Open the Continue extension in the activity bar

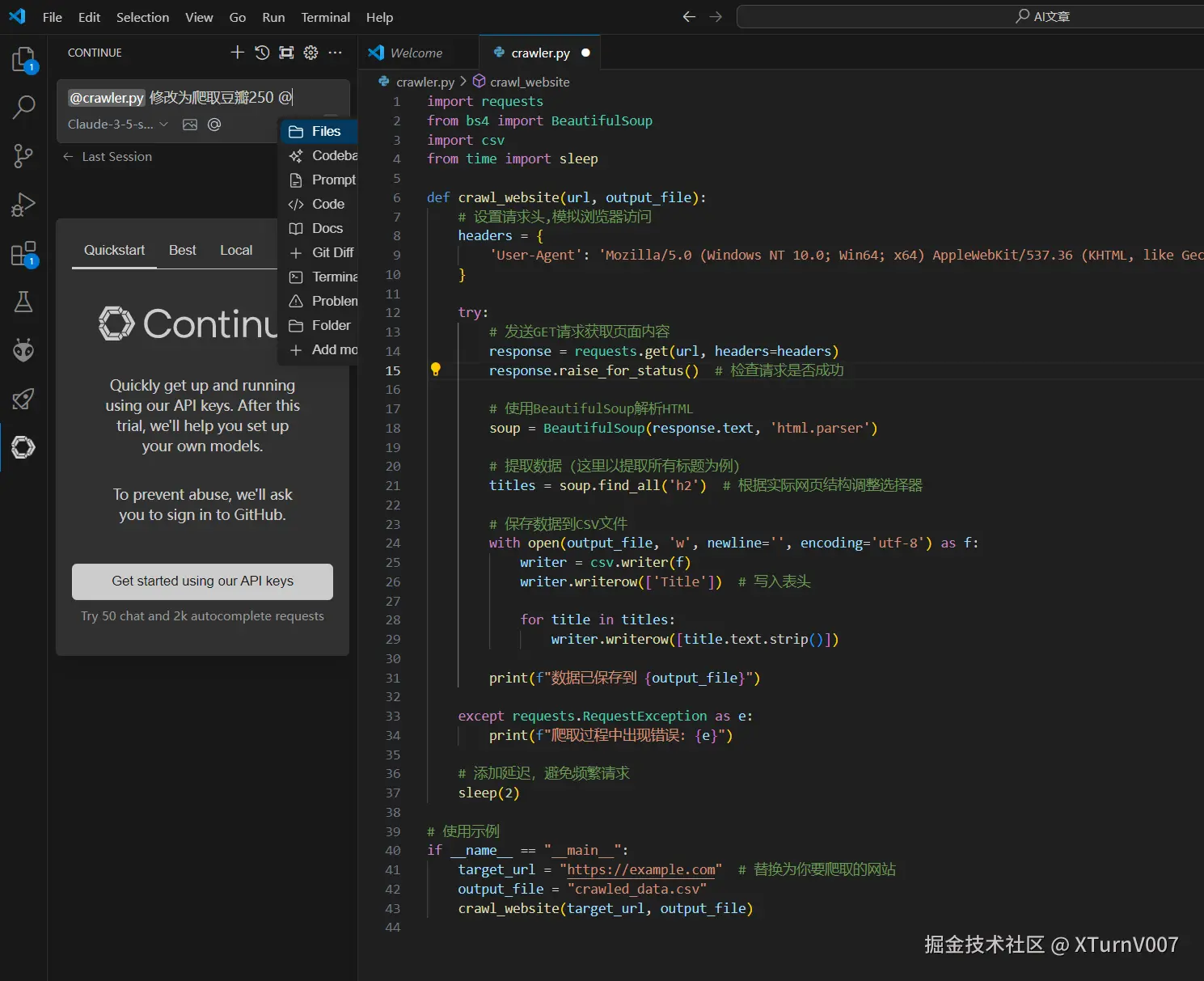(x=23, y=447)
